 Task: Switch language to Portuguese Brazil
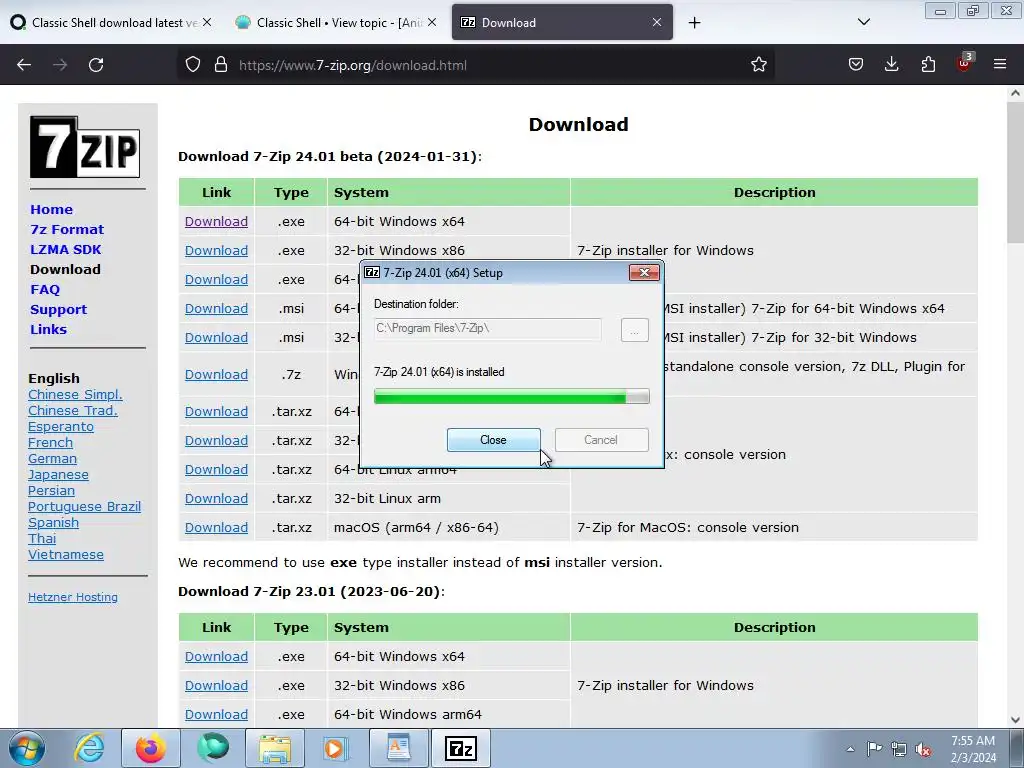84,507
